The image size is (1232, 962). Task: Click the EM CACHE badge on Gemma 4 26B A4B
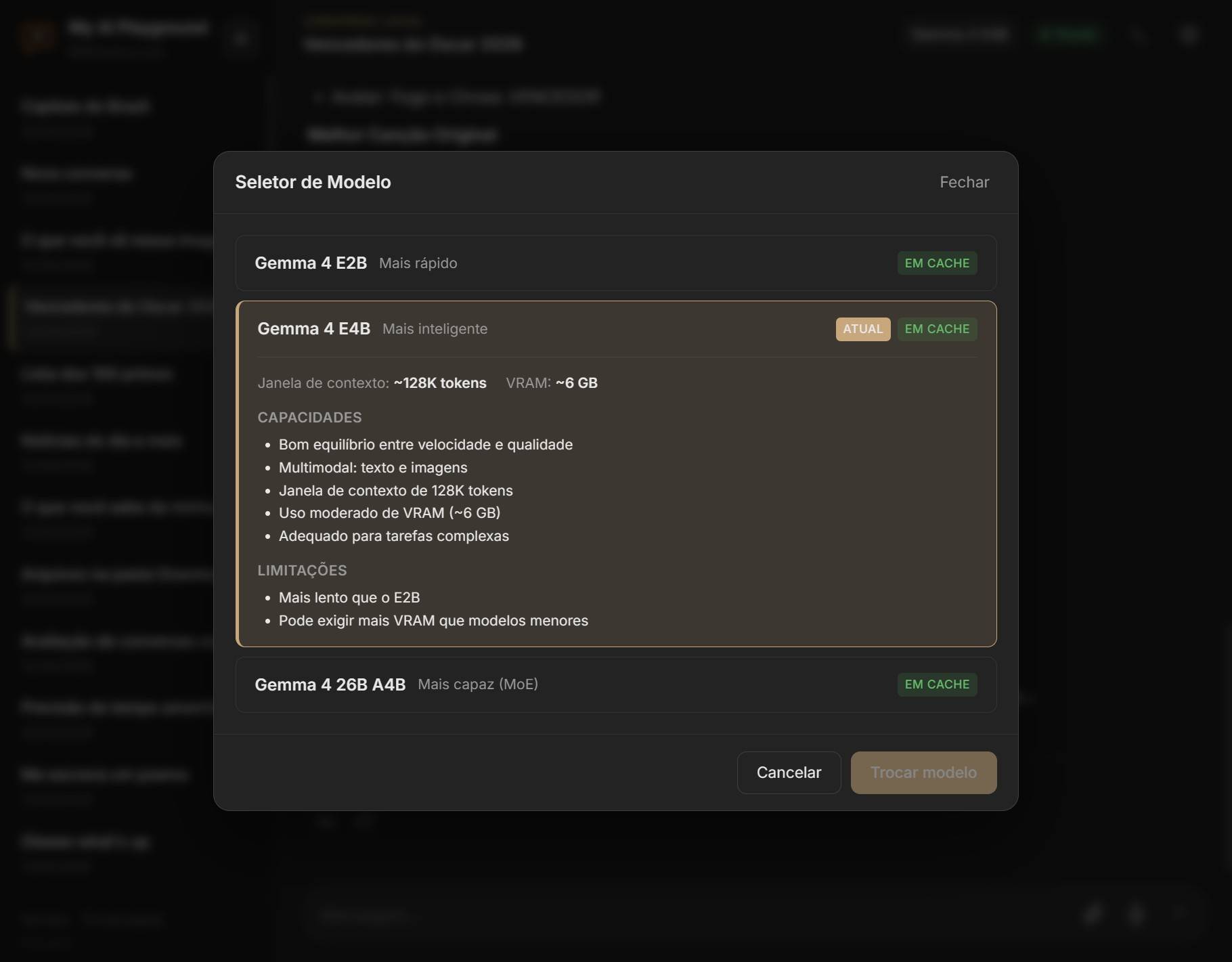click(x=937, y=684)
